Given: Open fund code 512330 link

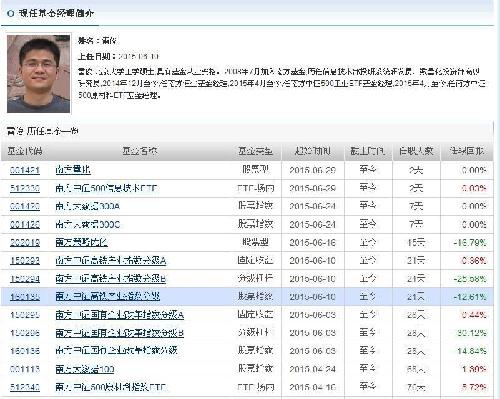Looking at the screenshot, I should (25, 188).
